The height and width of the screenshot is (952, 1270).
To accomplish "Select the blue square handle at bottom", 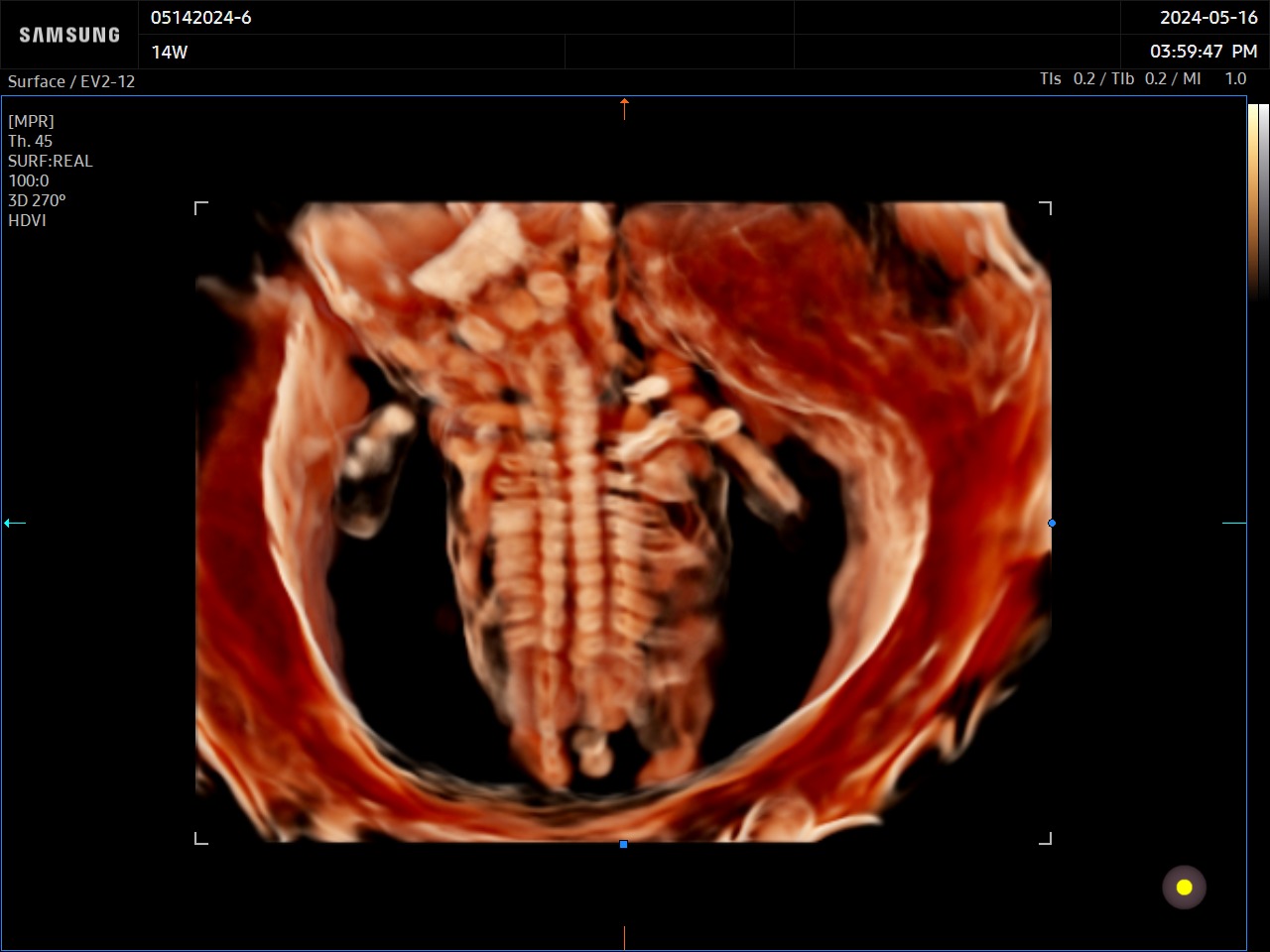I will [623, 844].
